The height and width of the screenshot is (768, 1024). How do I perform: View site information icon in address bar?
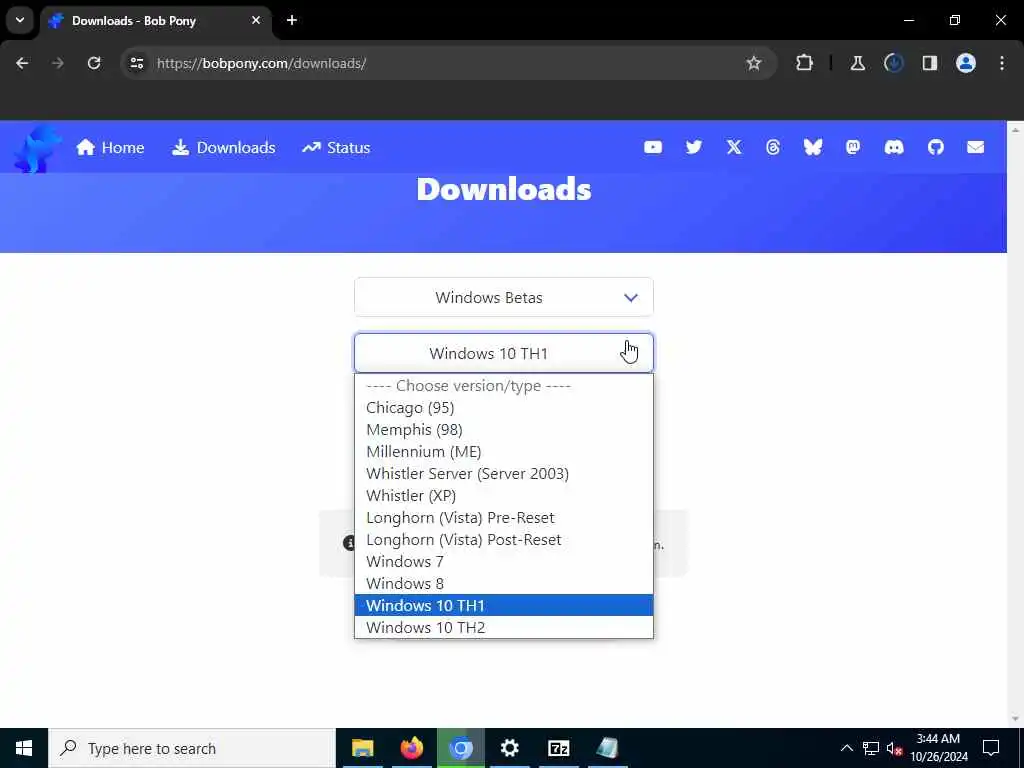(136, 63)
